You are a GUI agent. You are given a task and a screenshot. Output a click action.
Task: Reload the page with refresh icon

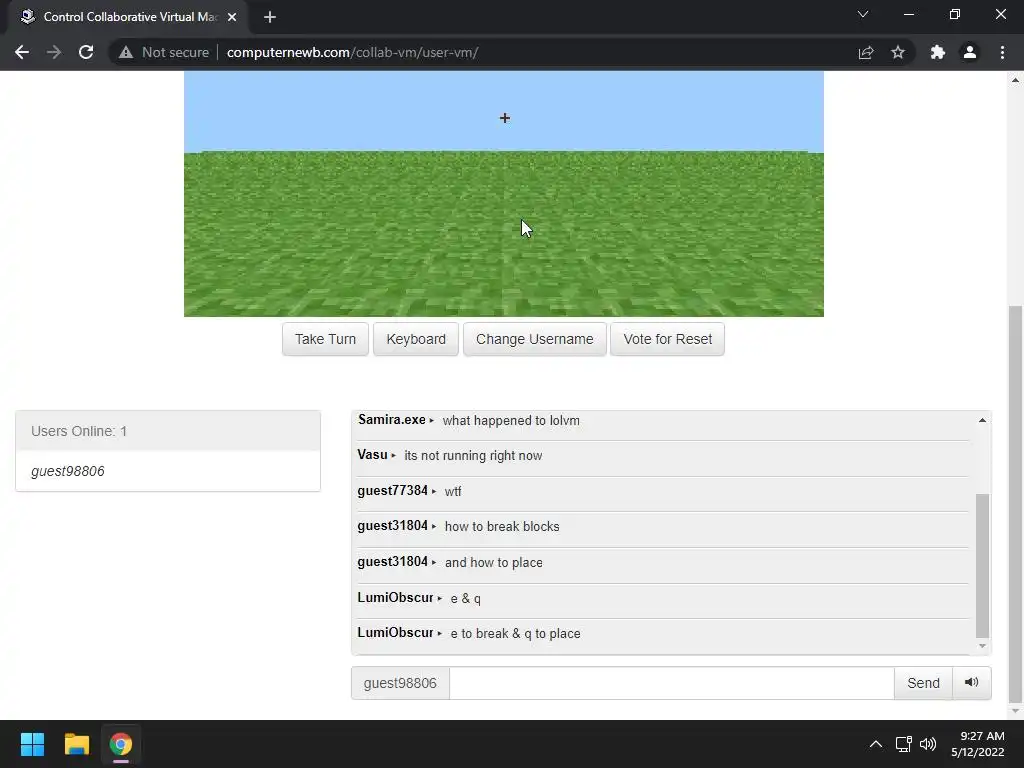(86, 52)
